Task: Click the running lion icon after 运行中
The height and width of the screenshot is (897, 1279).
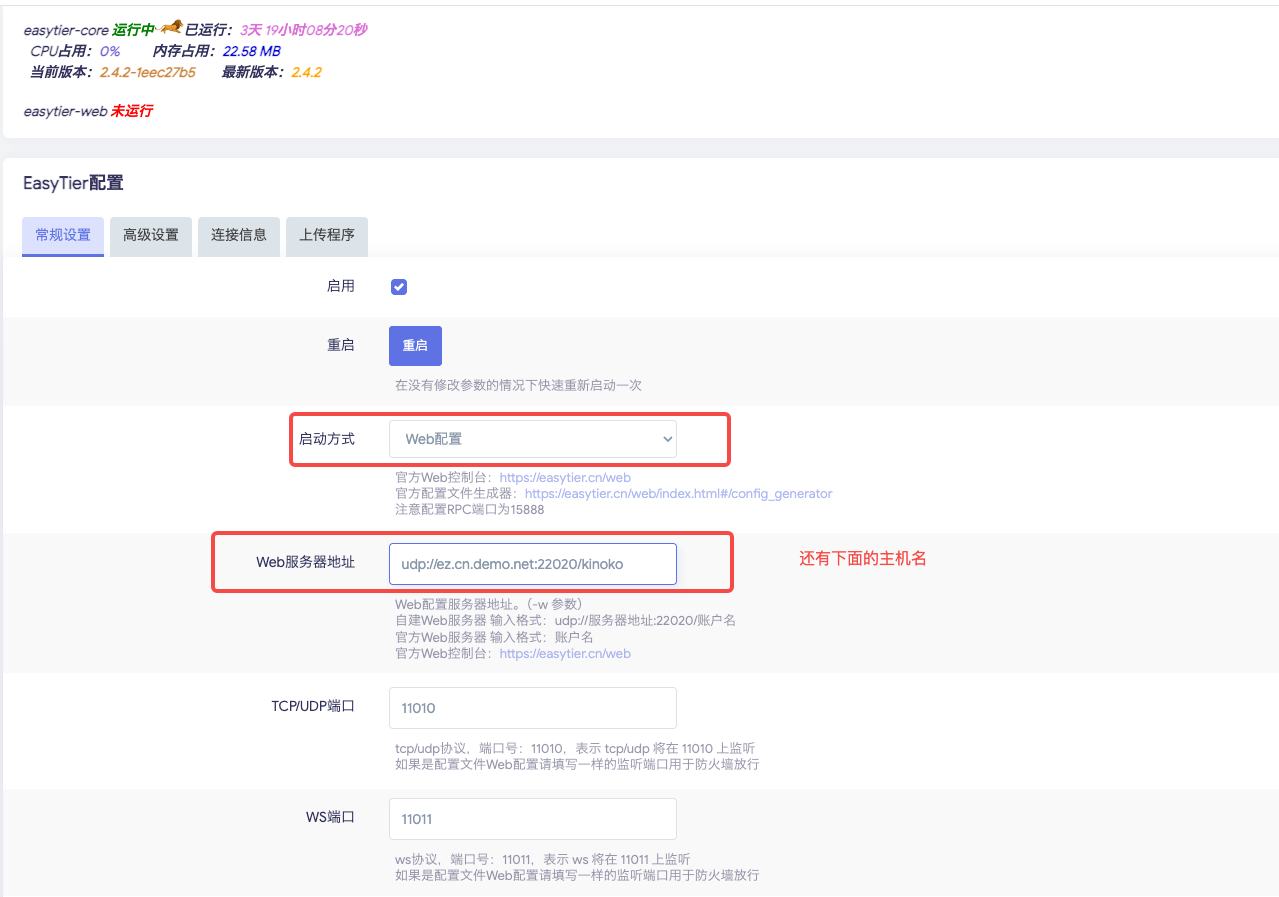Action: [171, 28]
